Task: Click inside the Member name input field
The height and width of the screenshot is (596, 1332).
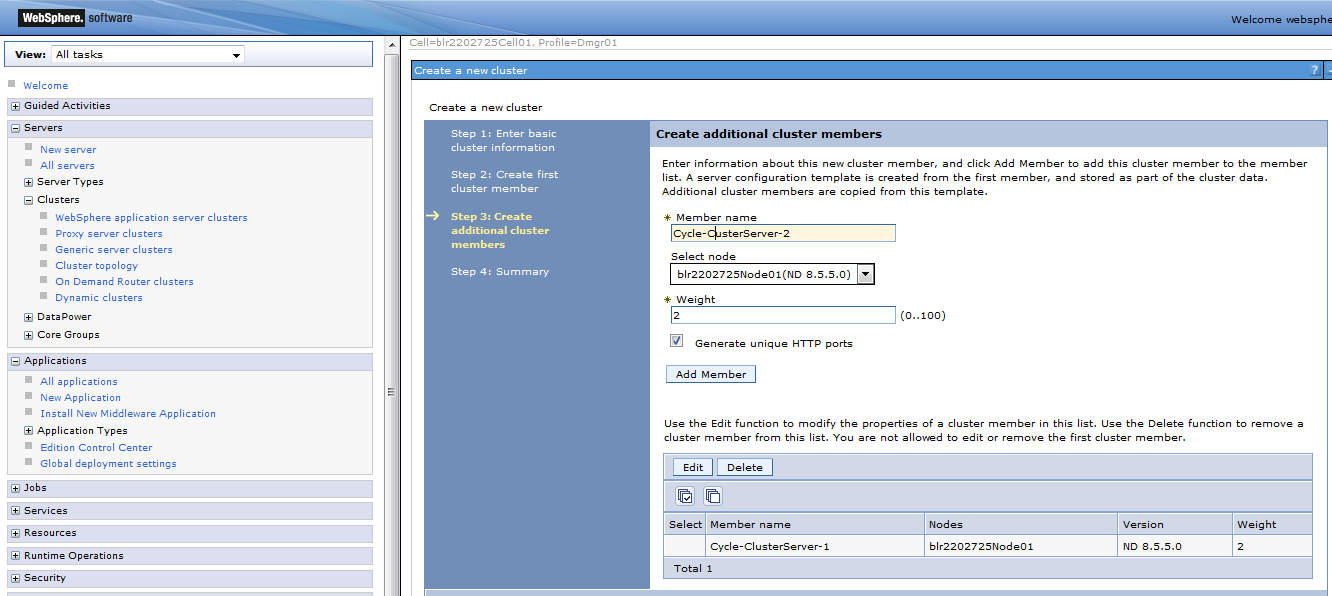Action: click(x=783, y=232)
